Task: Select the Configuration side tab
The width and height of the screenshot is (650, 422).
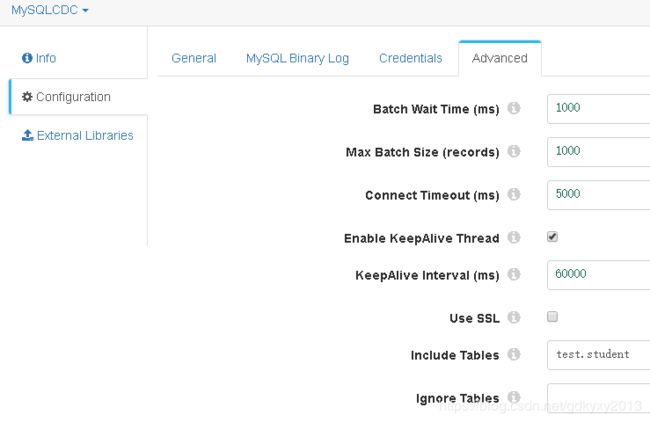Action: [x=78, y=97]
